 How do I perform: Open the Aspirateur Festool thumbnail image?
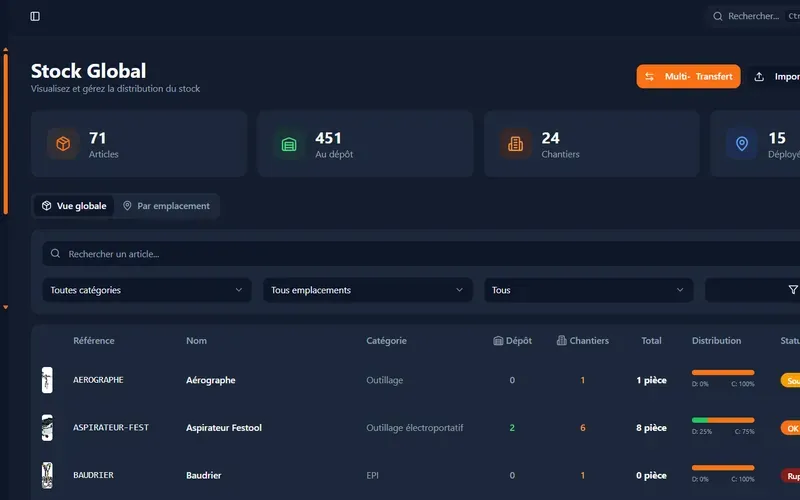click(47, 428)
